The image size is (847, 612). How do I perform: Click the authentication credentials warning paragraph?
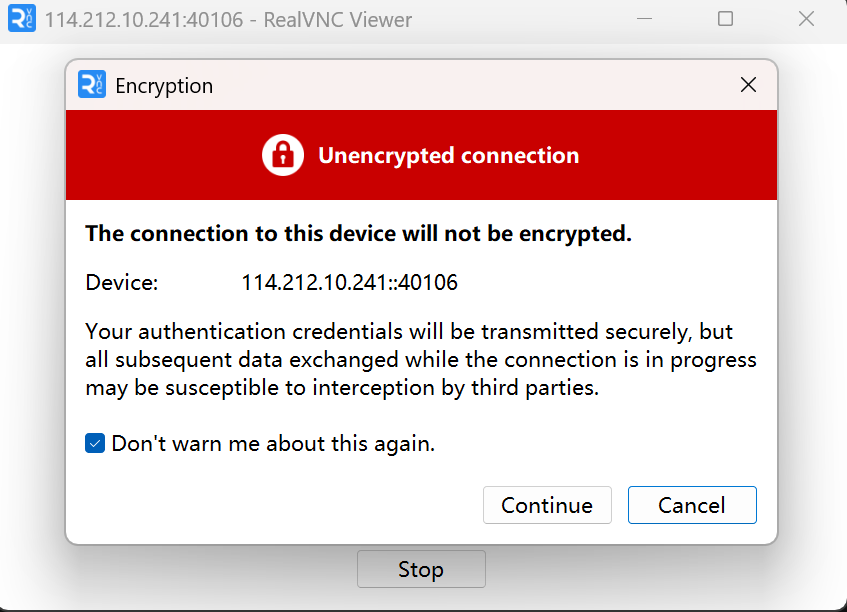tap(420, 358)
